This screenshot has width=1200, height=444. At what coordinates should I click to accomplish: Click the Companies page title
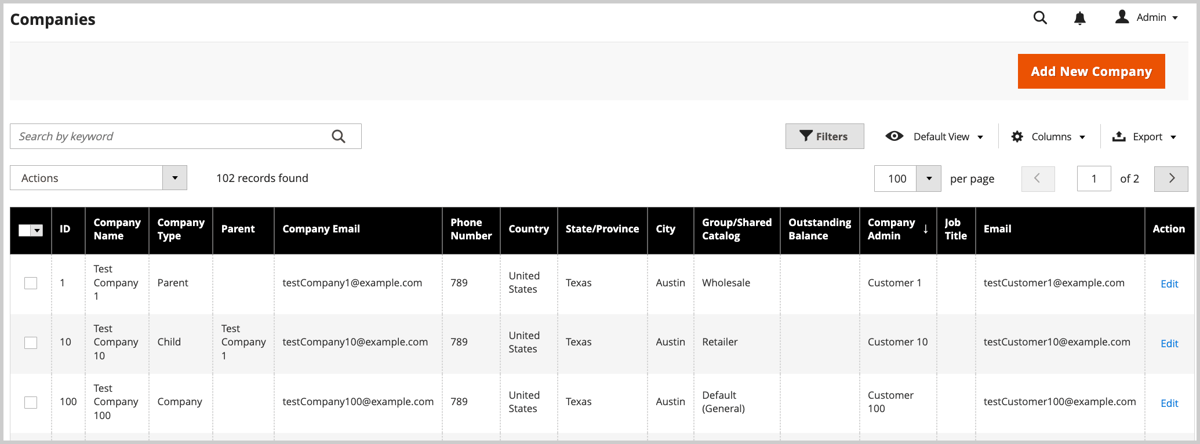pyautogui.click(x=53, y=19)
